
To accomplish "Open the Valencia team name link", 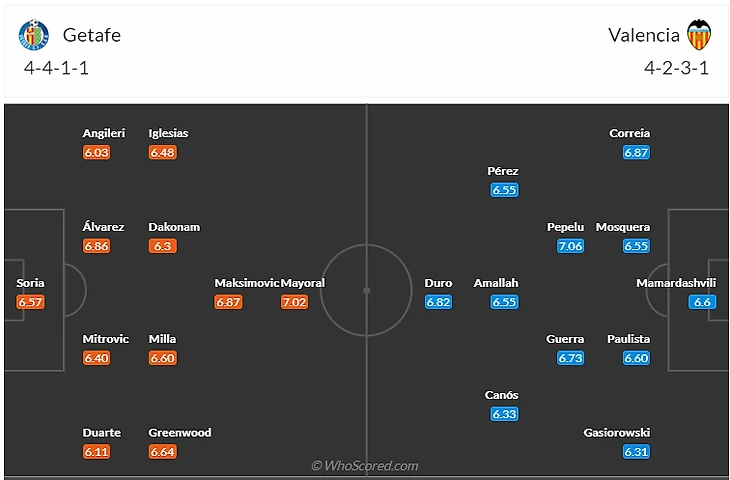I will click(643, 35).
